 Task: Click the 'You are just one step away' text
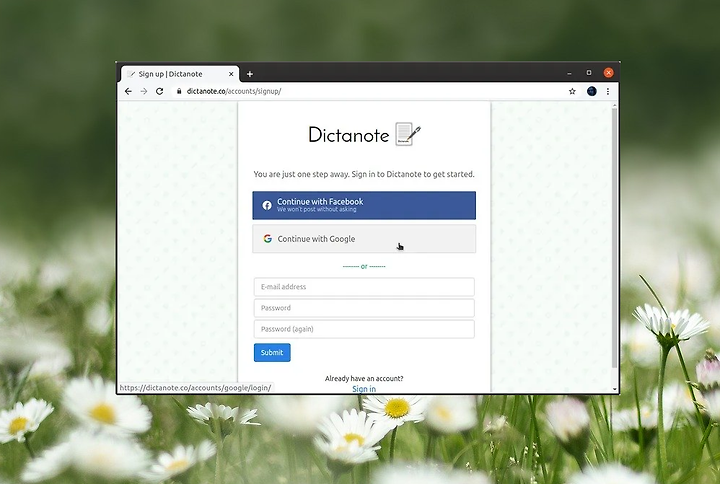tap(364, 174)
